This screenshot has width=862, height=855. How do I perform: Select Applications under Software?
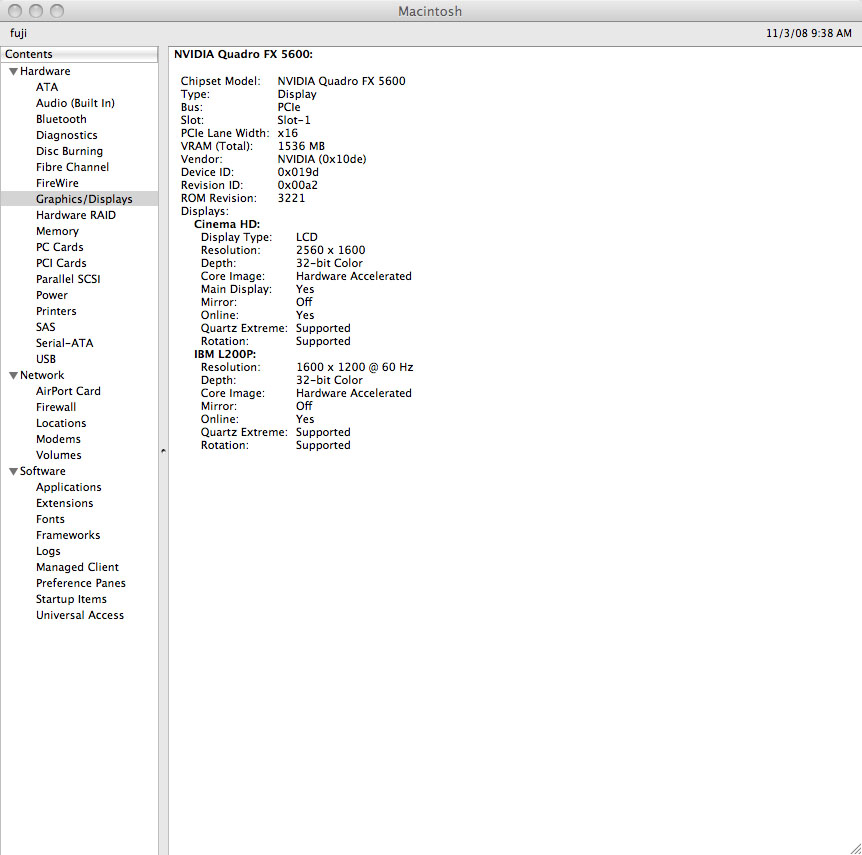[69, 487]
